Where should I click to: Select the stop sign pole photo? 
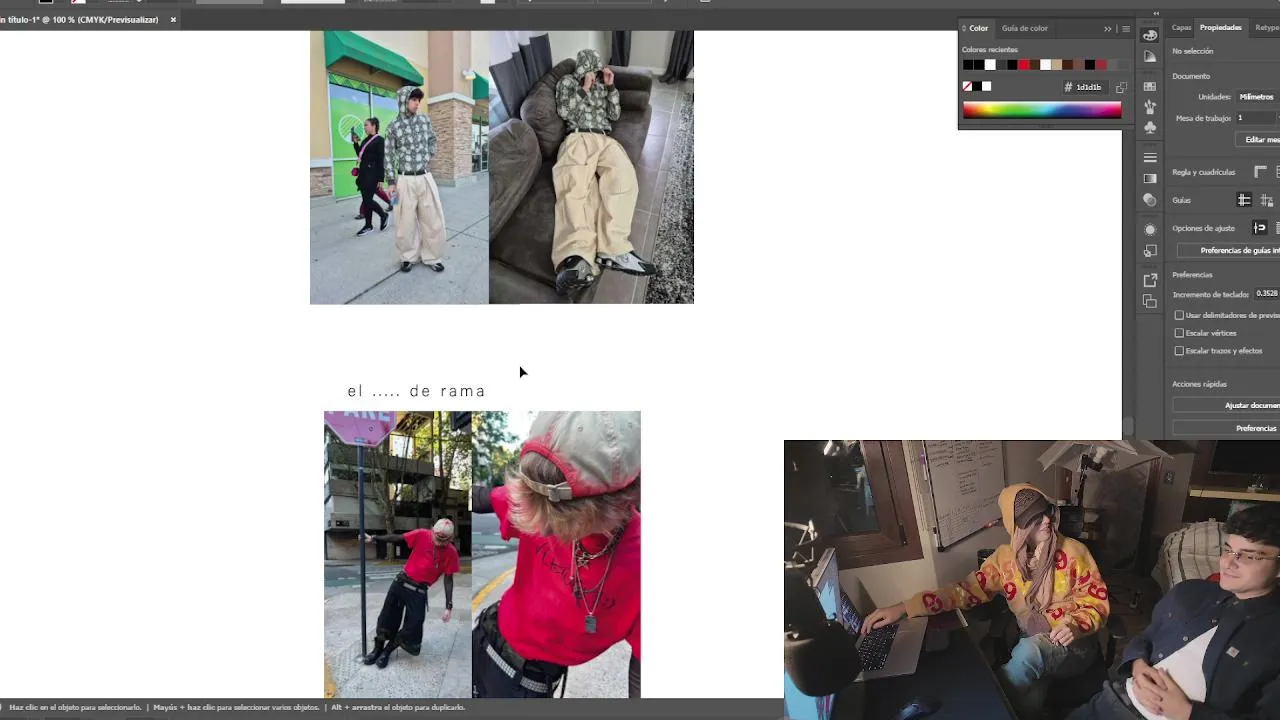tap(398, 554)
